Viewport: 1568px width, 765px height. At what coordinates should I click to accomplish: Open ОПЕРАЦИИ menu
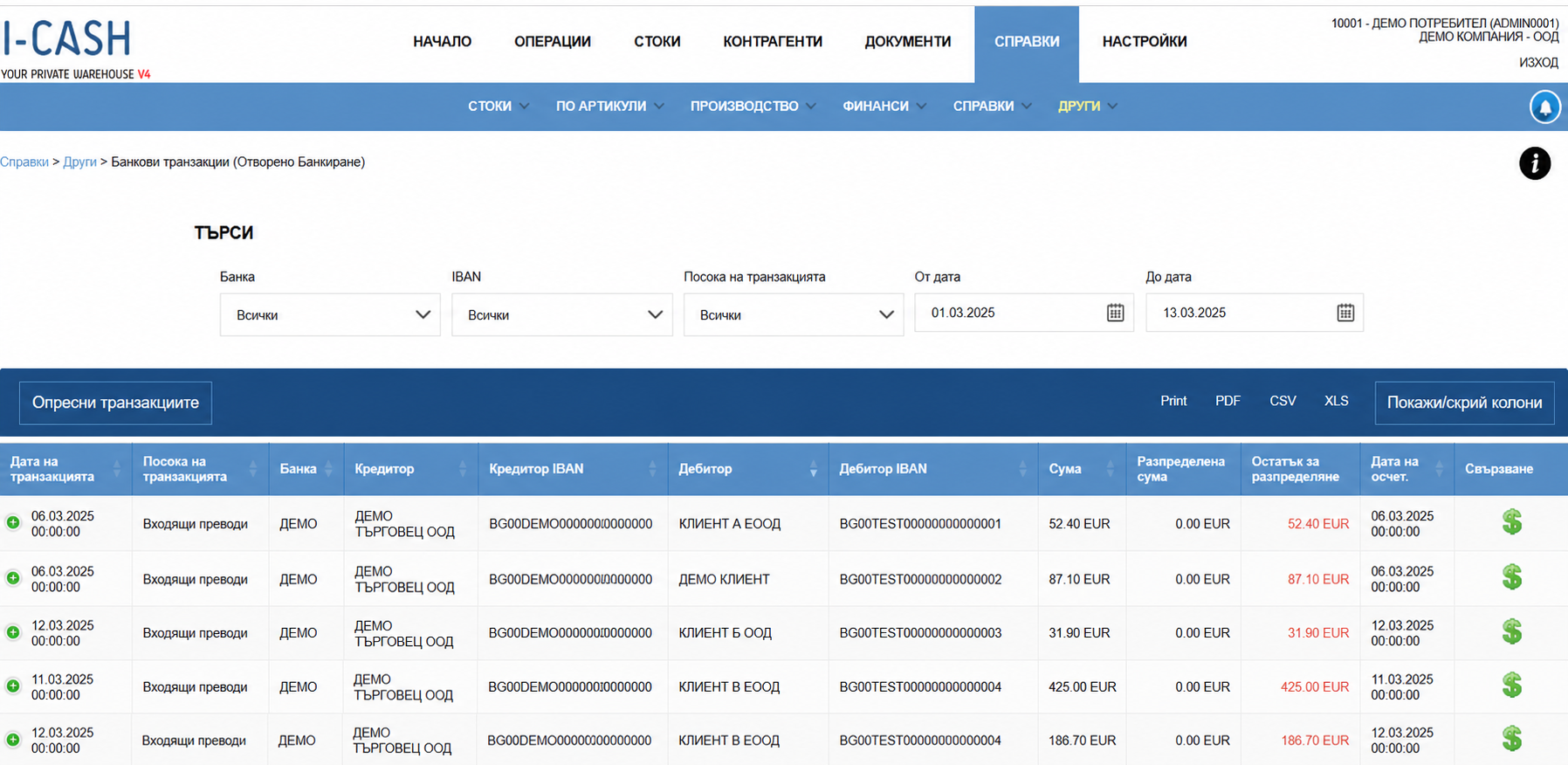(553, 42)
